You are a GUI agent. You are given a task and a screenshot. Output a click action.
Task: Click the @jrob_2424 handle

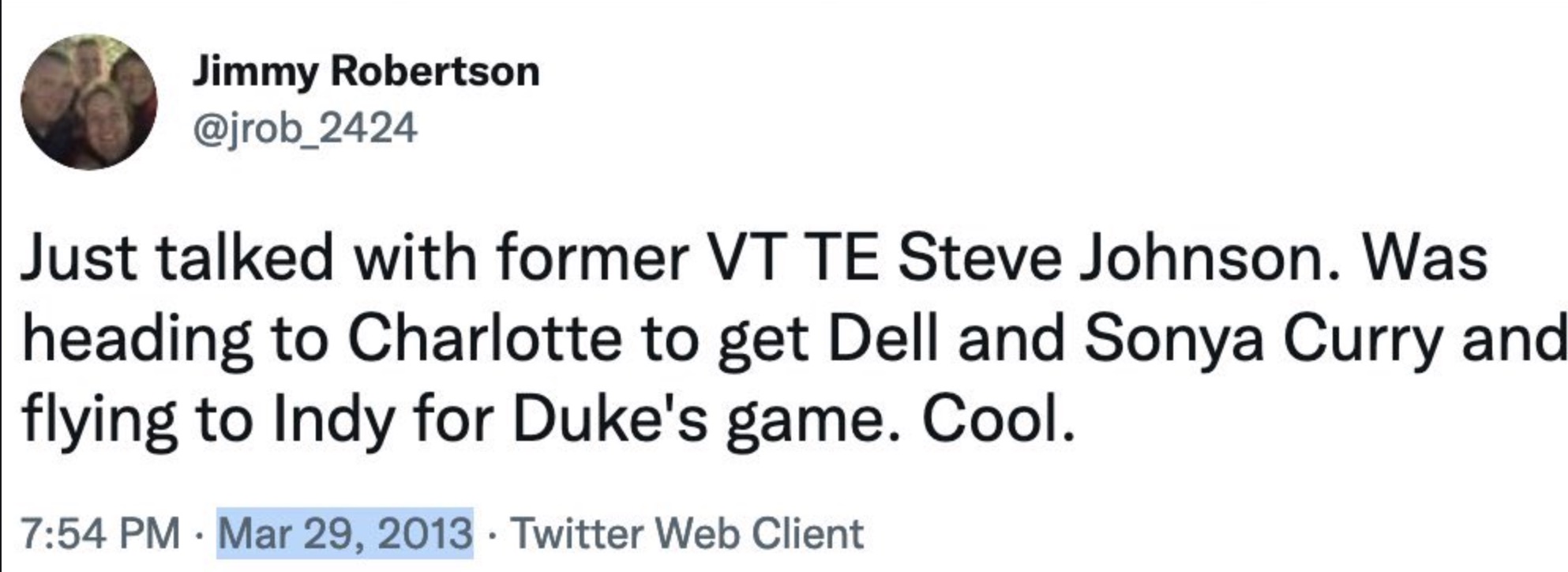point(305,128)
